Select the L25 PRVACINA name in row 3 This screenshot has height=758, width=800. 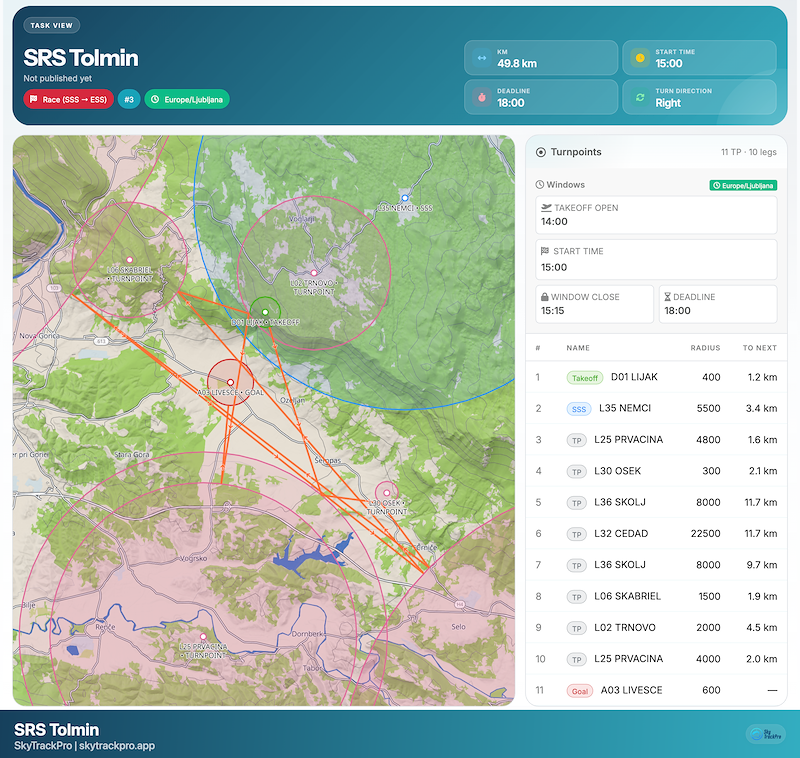click(629, 440)
